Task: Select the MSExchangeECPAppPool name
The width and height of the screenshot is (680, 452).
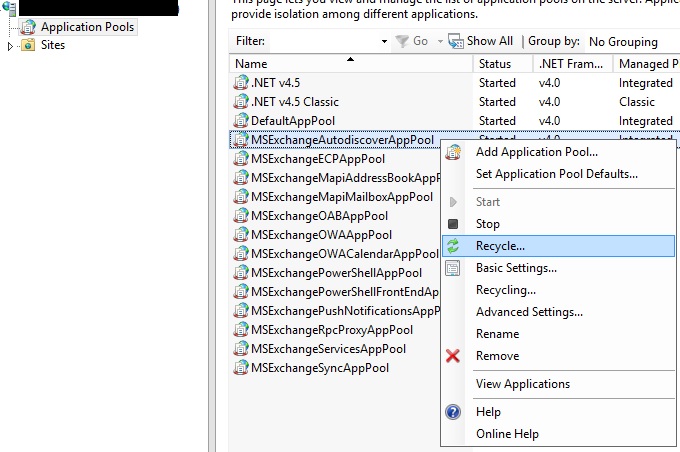Action: click(318, 159)
